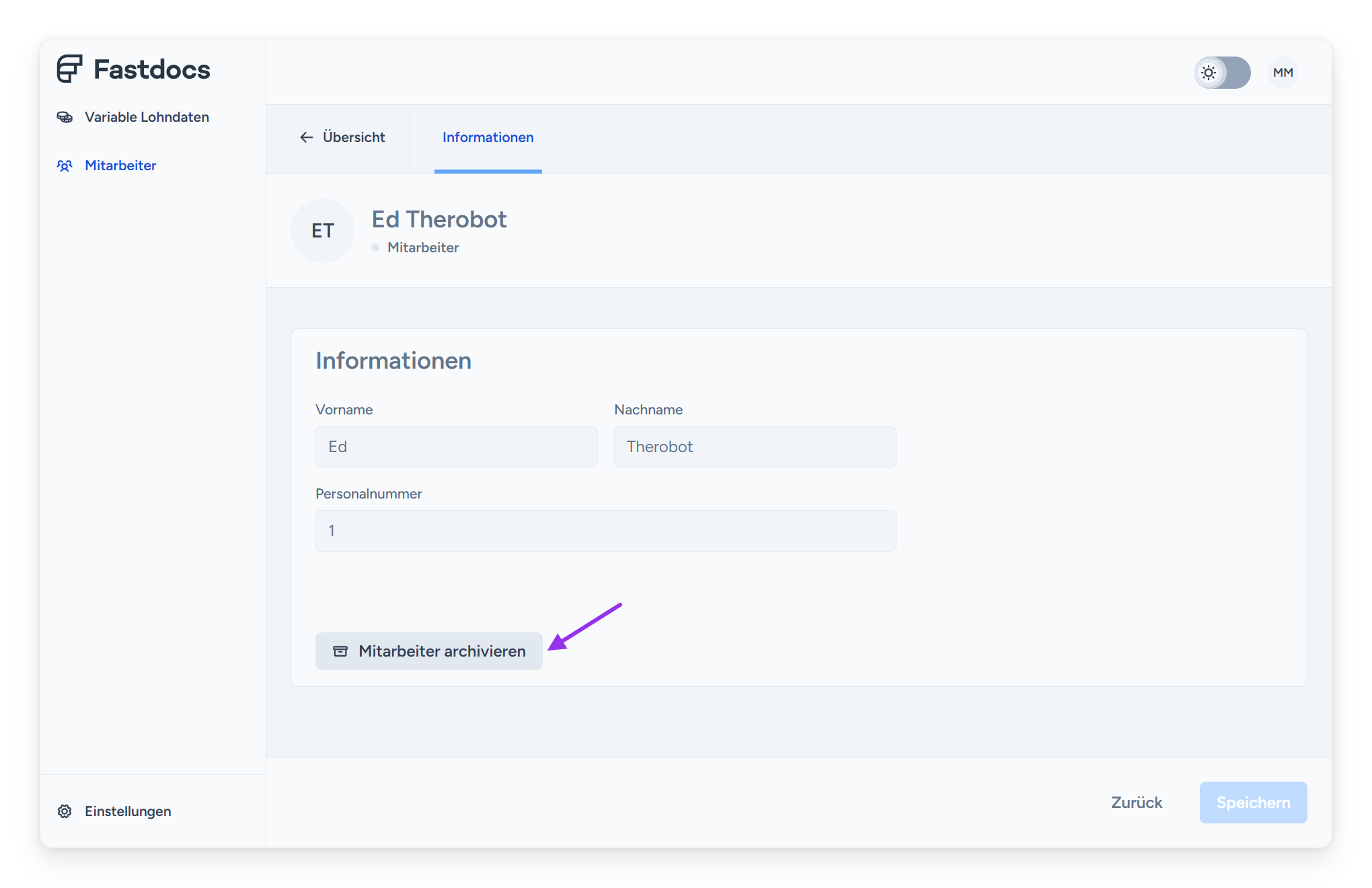The height and width of the screenshot is (888, 1372).
Task: Focus the Vorname input field
Action: pyautogui.click(x=456, y=447)
